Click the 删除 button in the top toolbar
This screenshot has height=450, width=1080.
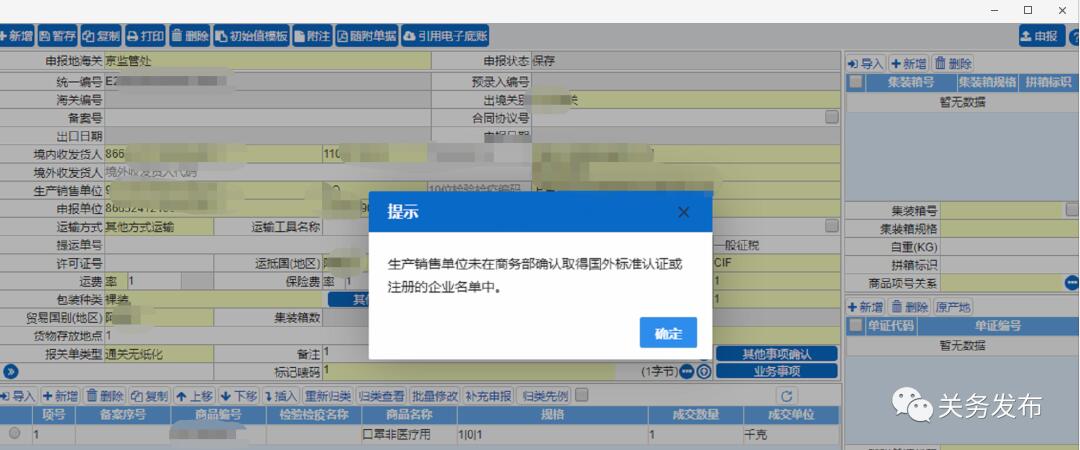(x=189, y=36)
